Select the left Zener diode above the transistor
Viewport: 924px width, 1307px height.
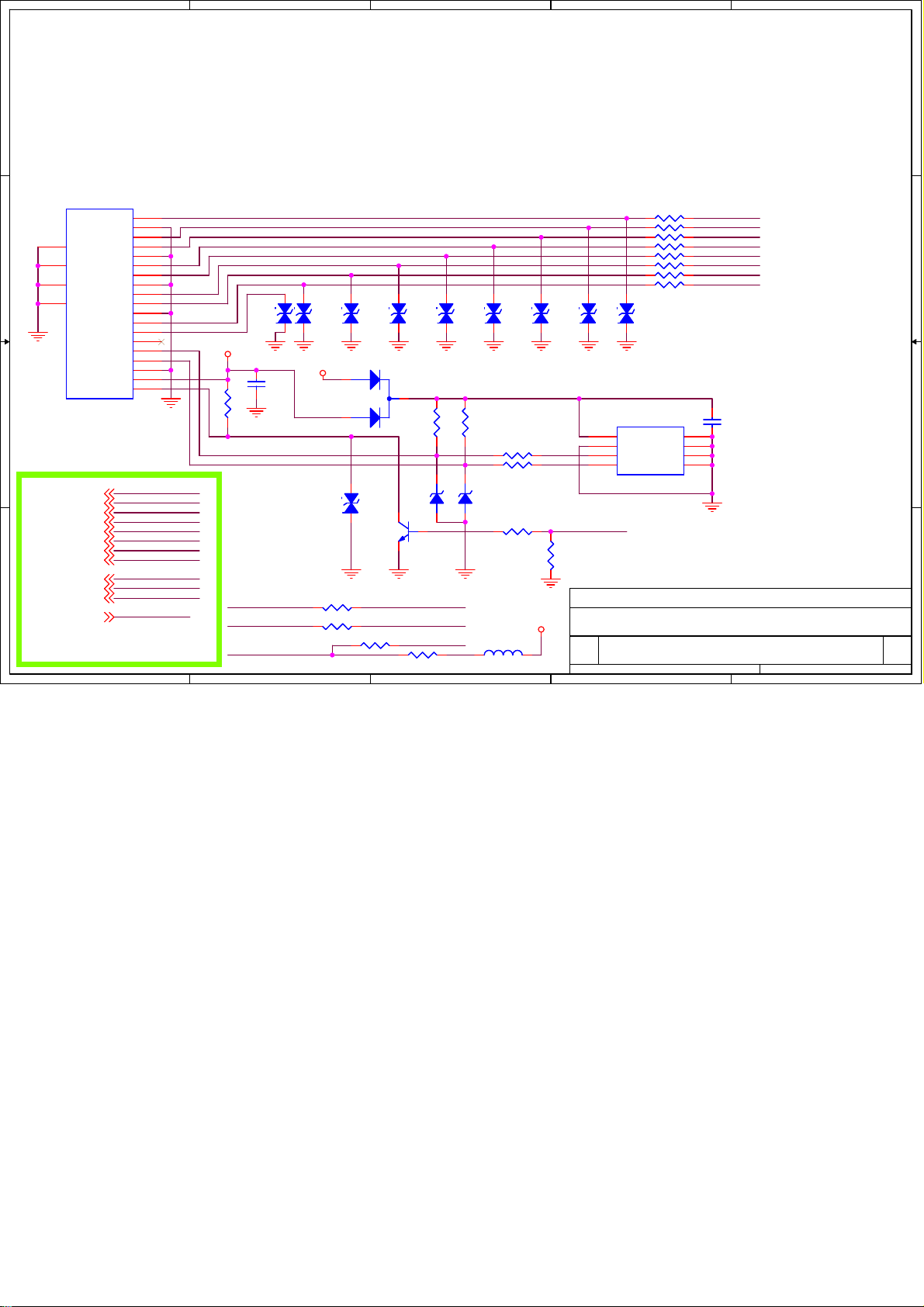(437, 497)
